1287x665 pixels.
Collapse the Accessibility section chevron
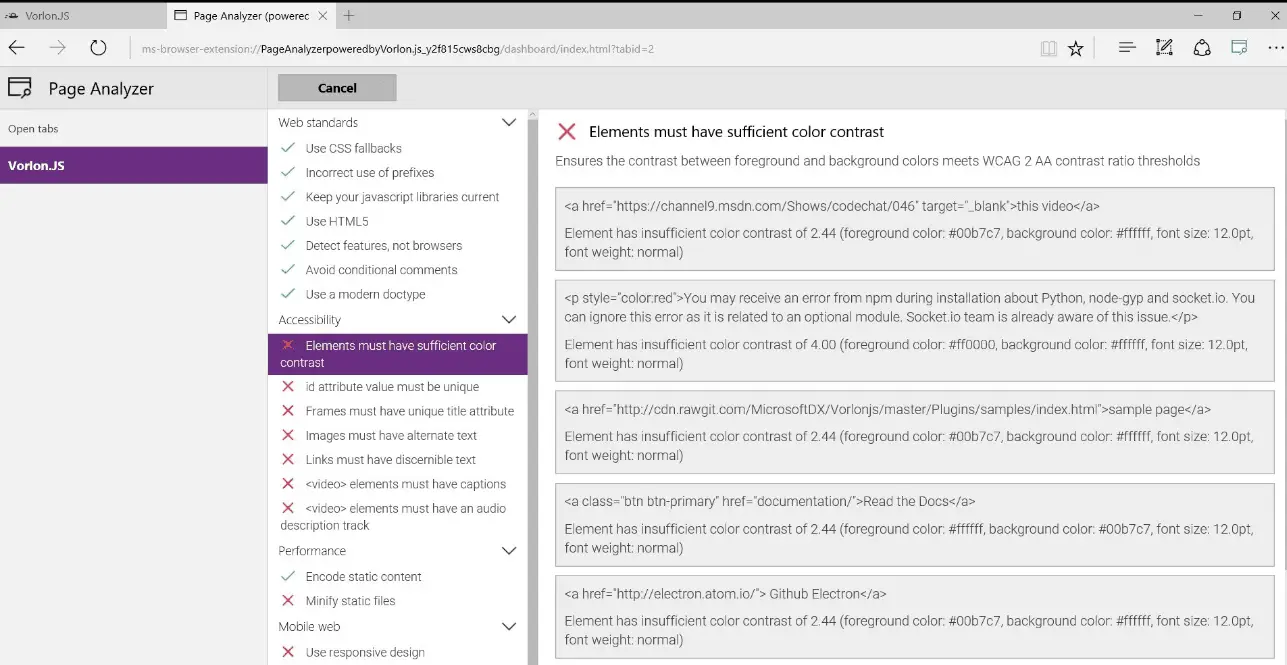pyautogui.click(x=508, y=320)
